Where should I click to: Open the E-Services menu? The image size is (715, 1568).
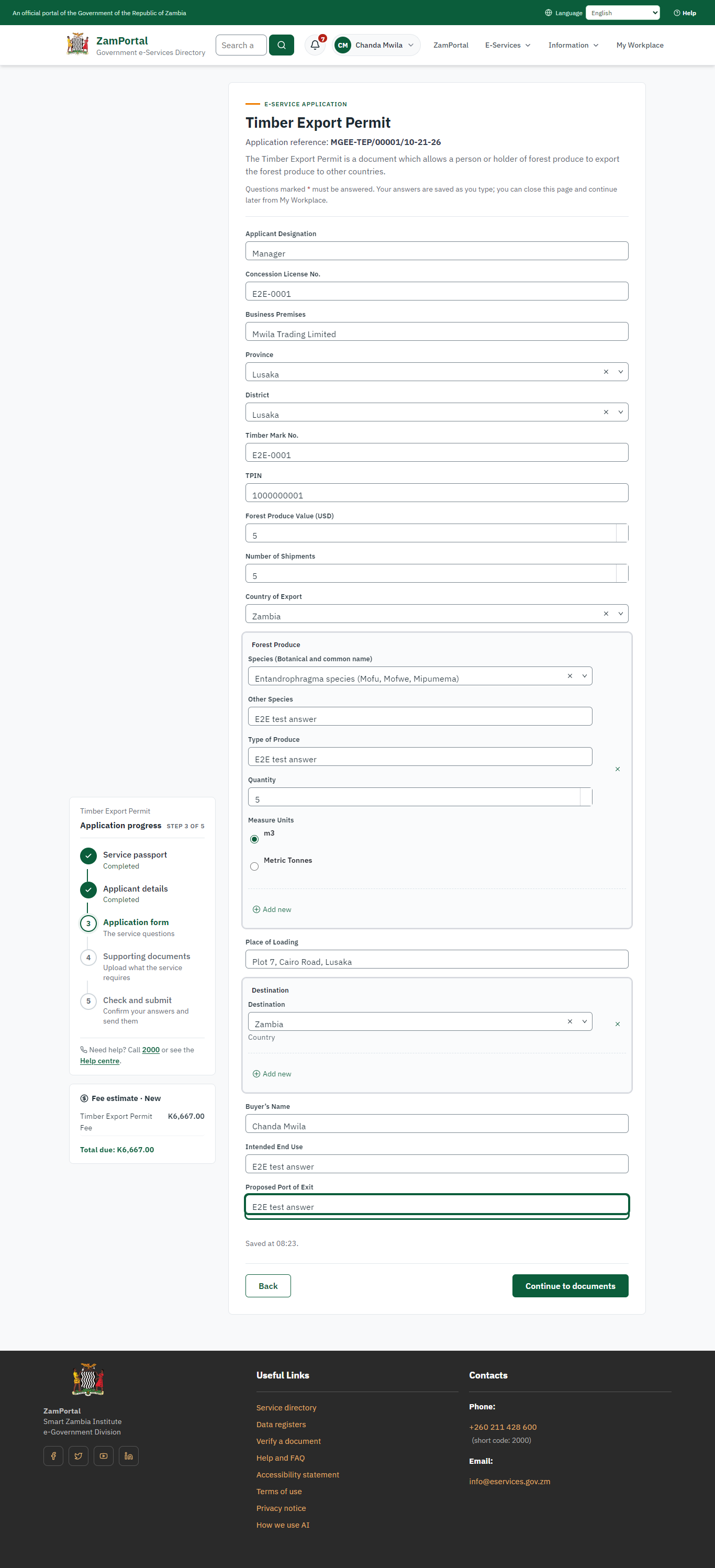click(508, 45)
